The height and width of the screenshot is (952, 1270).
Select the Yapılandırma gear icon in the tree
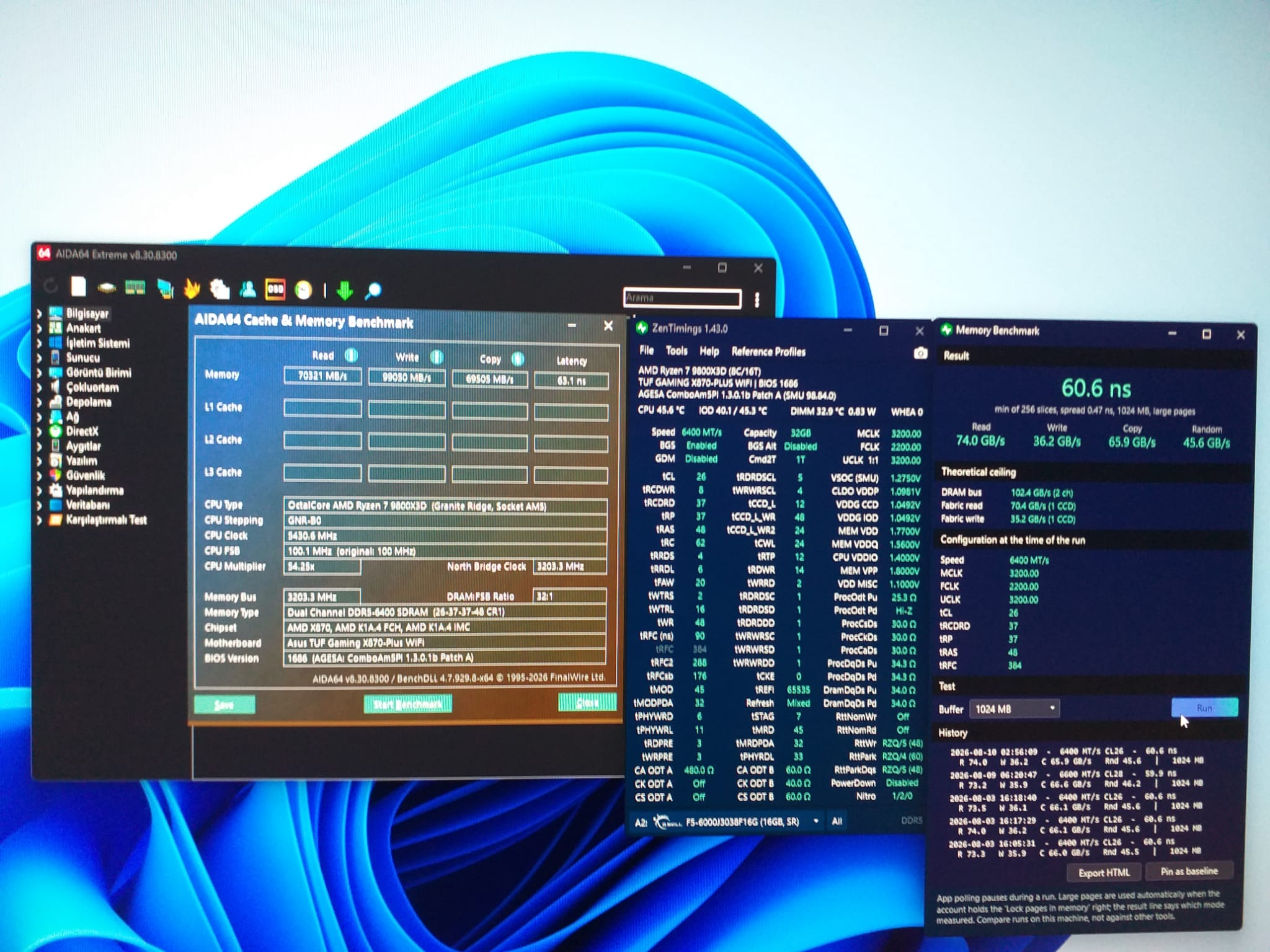point(56,490)
